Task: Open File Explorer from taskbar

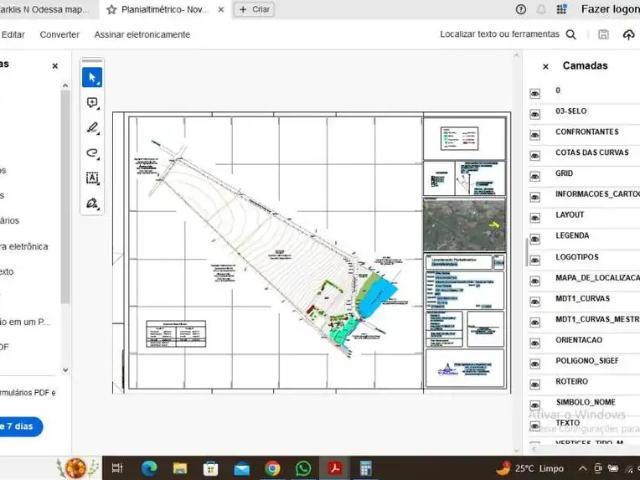Action: 180,468
